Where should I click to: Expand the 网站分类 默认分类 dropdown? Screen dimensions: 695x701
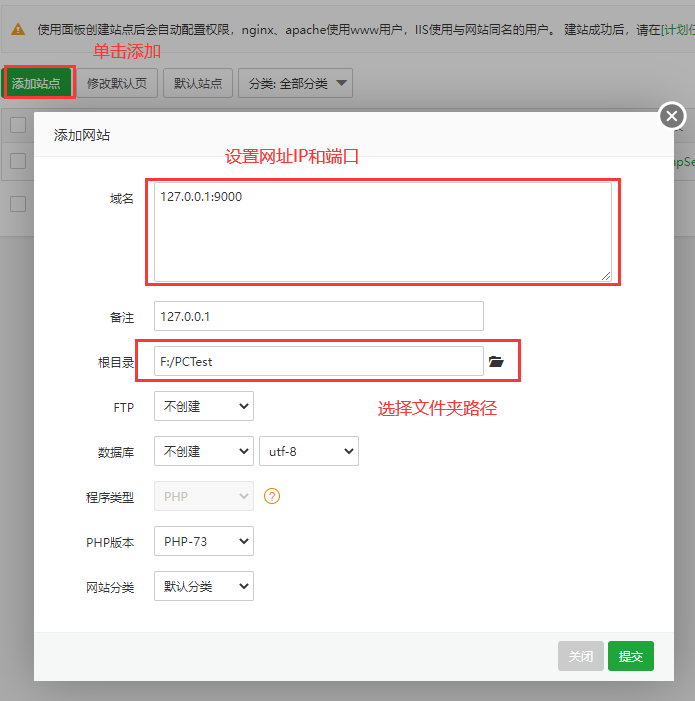(204, 586)
